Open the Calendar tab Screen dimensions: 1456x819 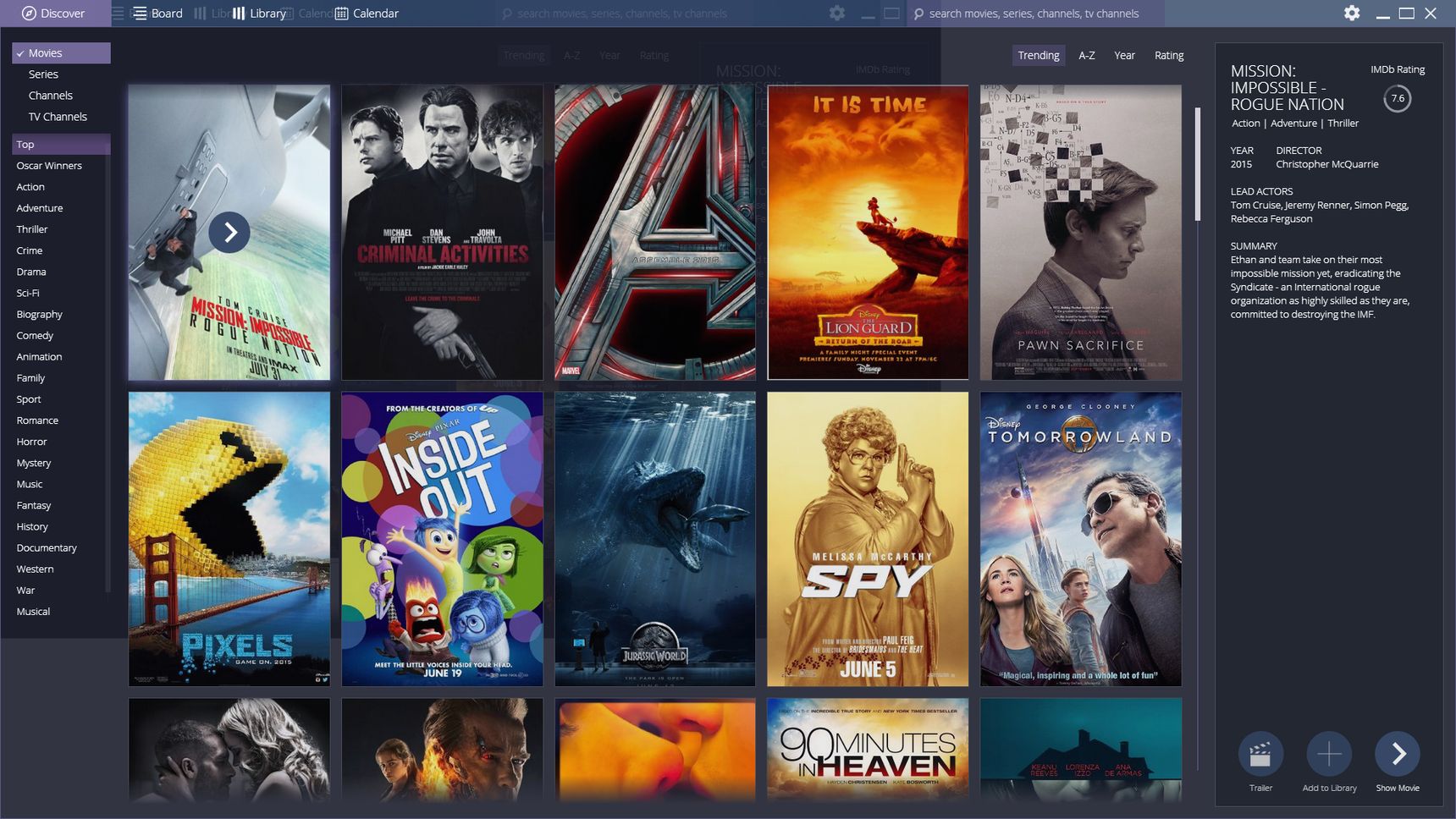(367, 14)
